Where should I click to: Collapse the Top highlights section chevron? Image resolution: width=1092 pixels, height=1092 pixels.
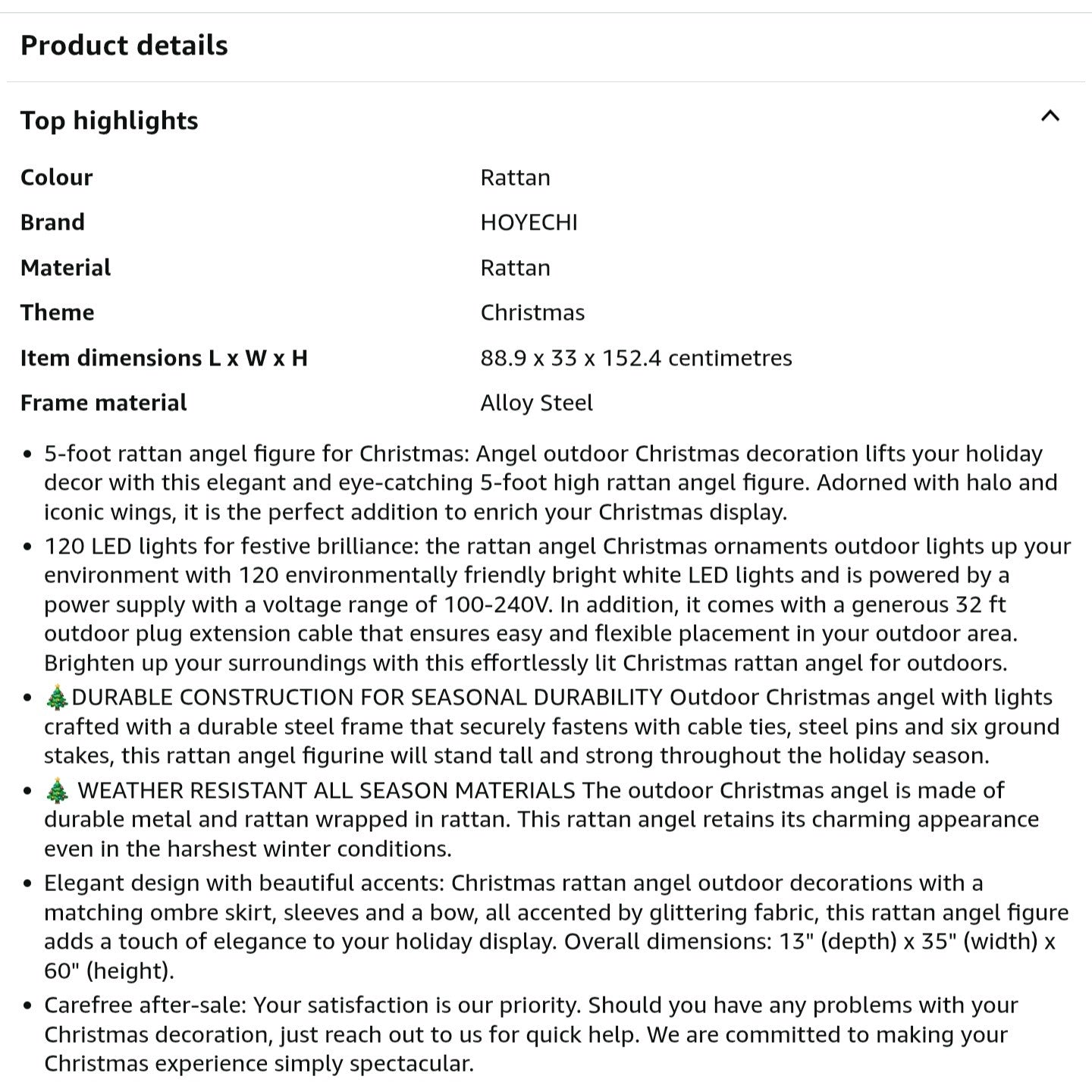1050,117
